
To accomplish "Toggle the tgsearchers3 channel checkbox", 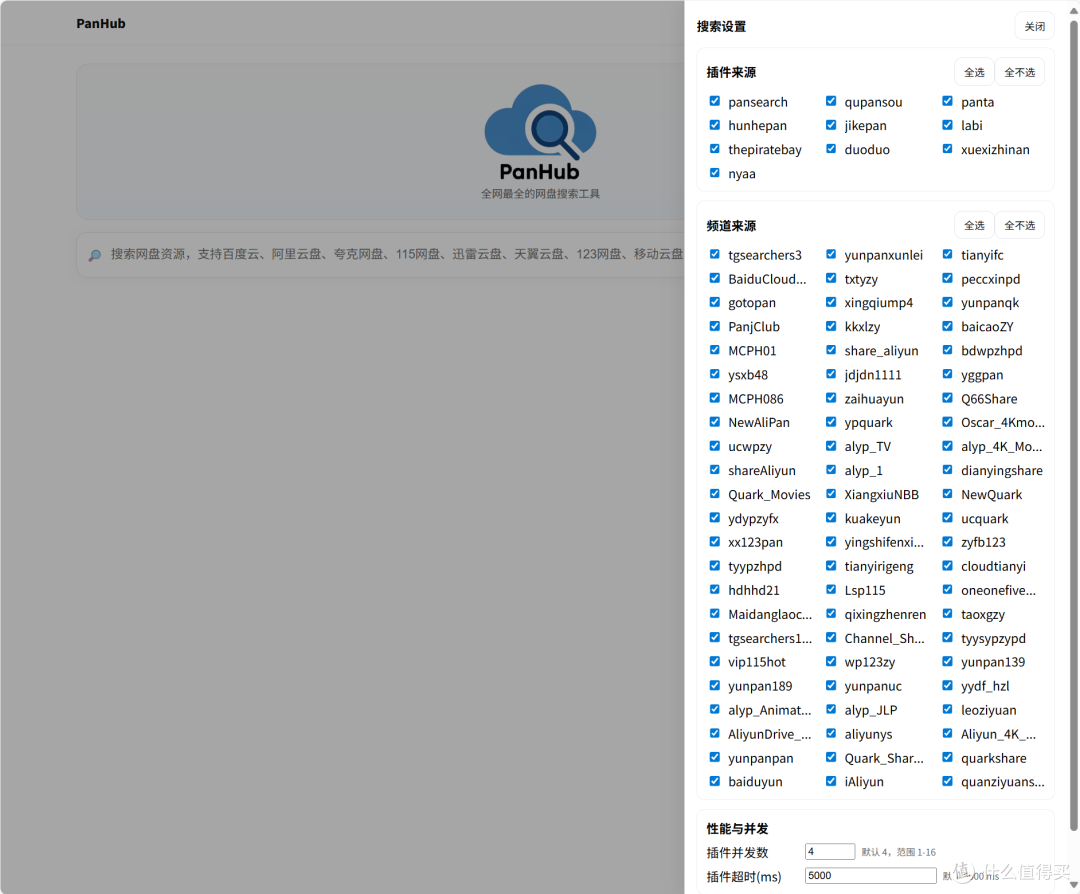I will pos(715,254).
